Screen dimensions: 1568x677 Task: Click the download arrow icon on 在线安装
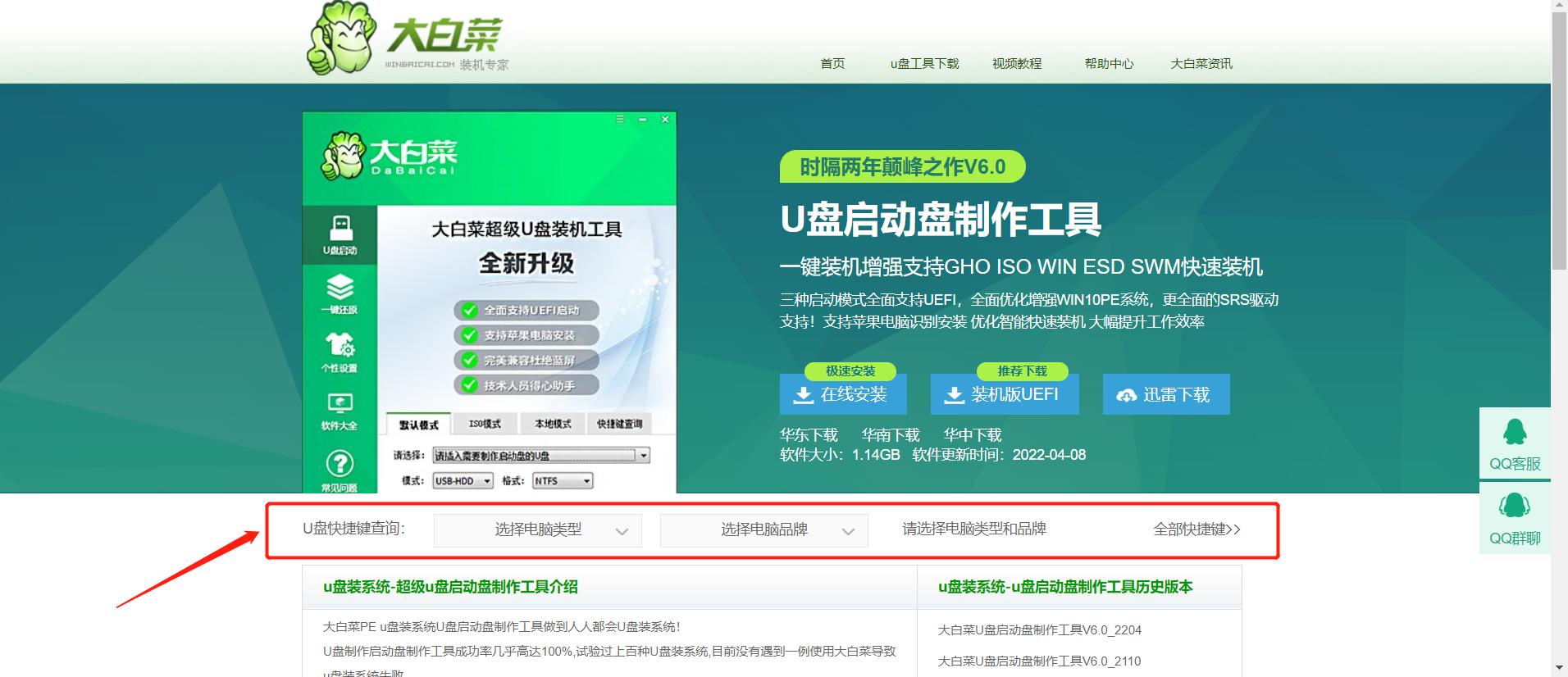[x=804, y=396]
